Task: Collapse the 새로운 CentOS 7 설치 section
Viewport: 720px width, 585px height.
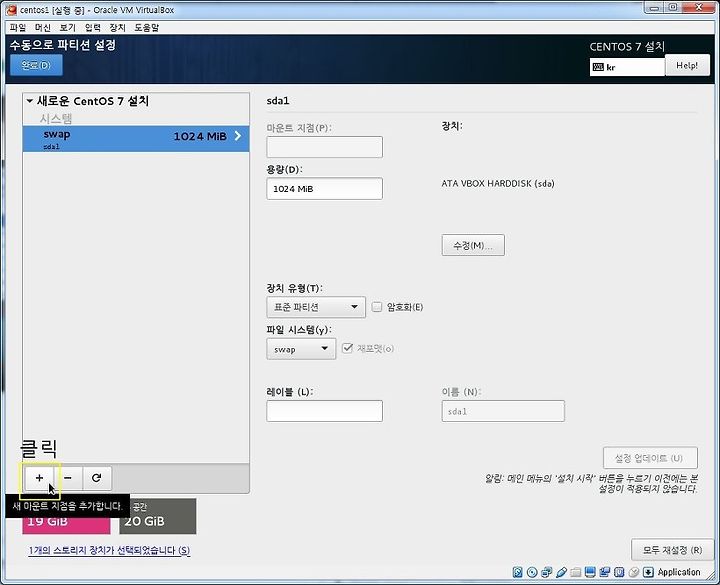Action: (x=29, y=101)
